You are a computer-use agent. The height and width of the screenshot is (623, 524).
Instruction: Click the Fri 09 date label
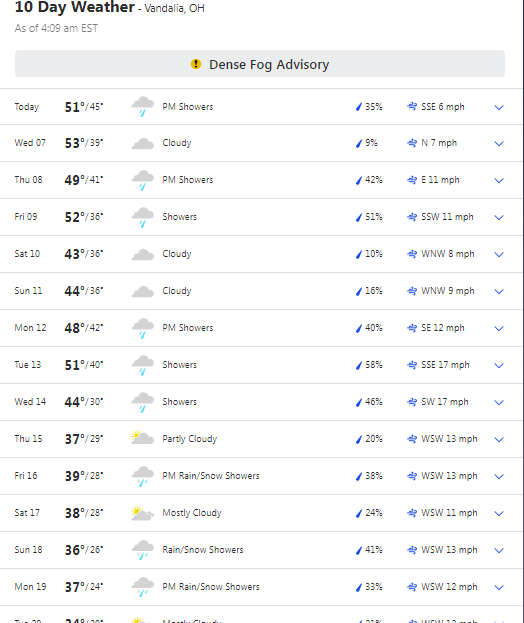(x=26, y=217)
